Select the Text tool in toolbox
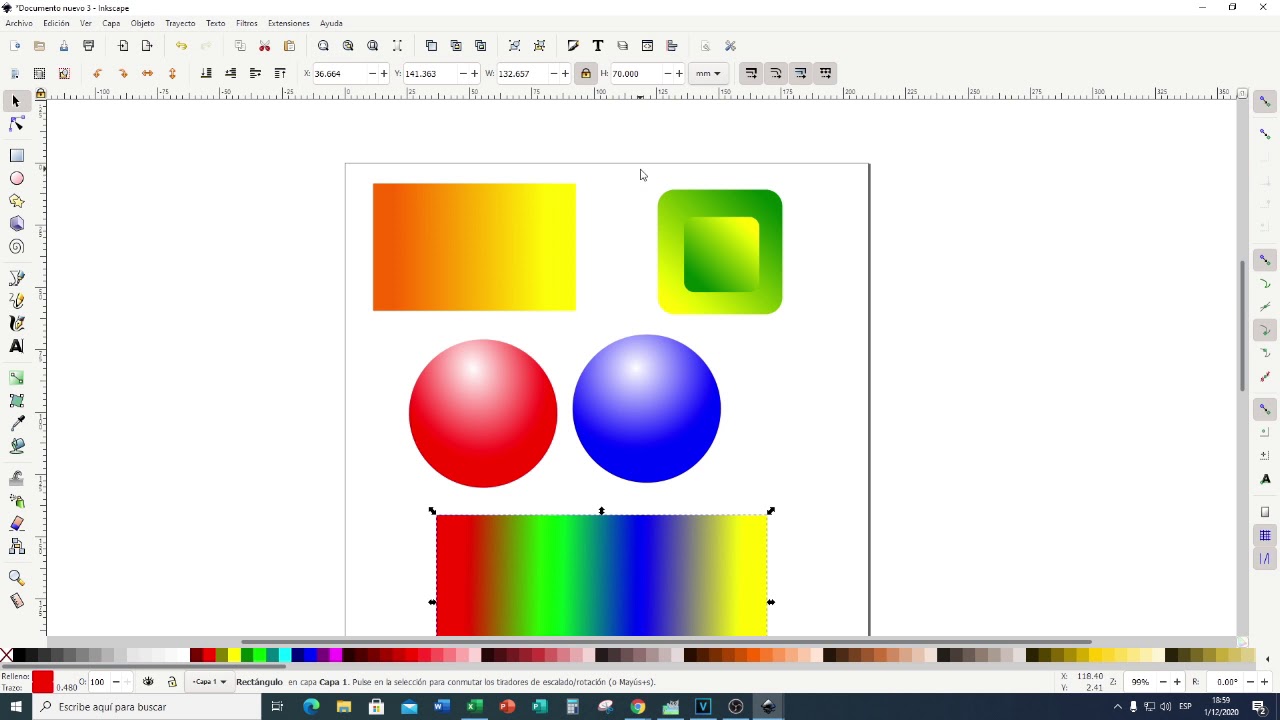The image size is (1280, 720). tap(16, 346)
